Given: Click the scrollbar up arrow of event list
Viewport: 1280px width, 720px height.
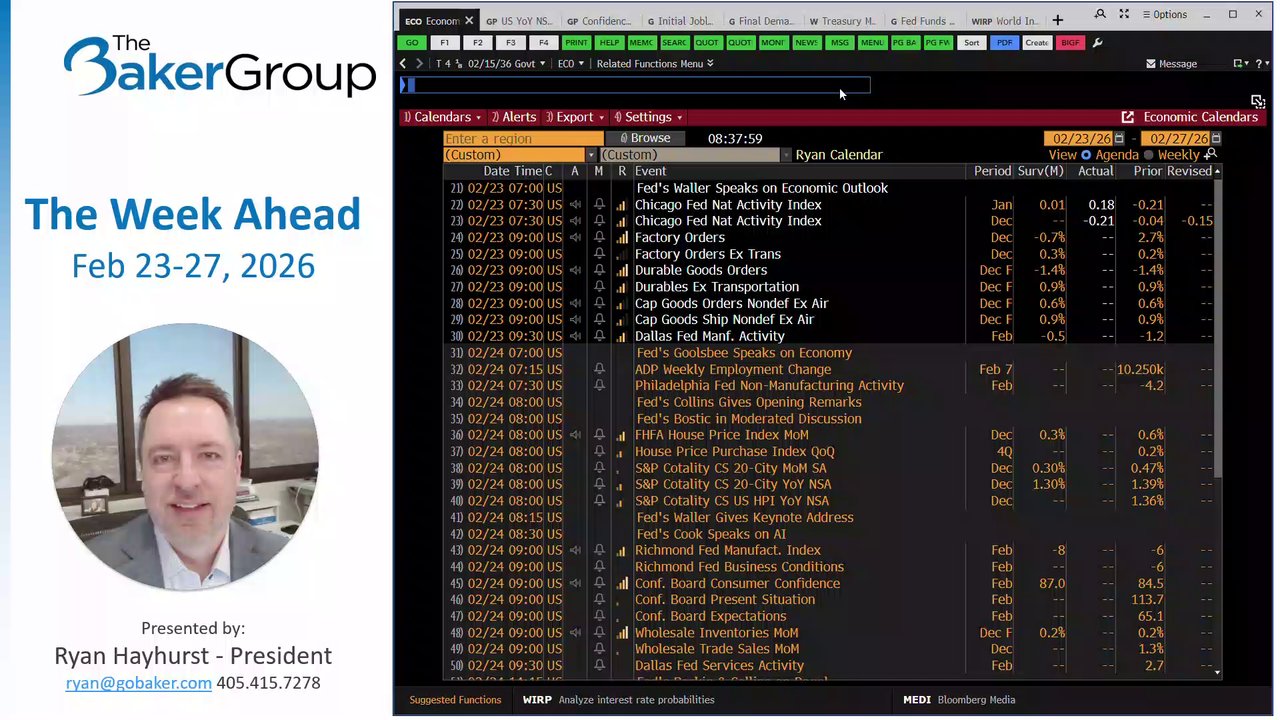Looking at the screenshot, I should pos(1217,172).
